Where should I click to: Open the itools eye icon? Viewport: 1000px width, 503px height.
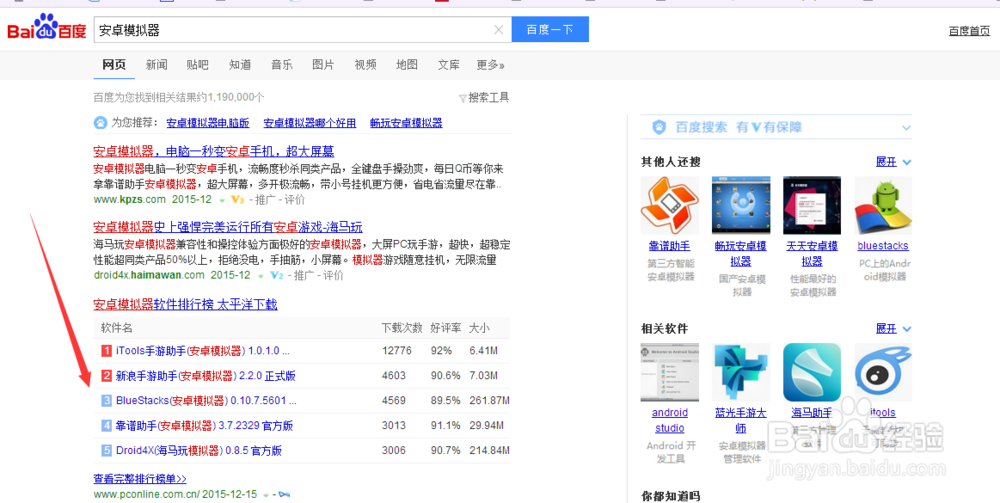coord(883,372)
